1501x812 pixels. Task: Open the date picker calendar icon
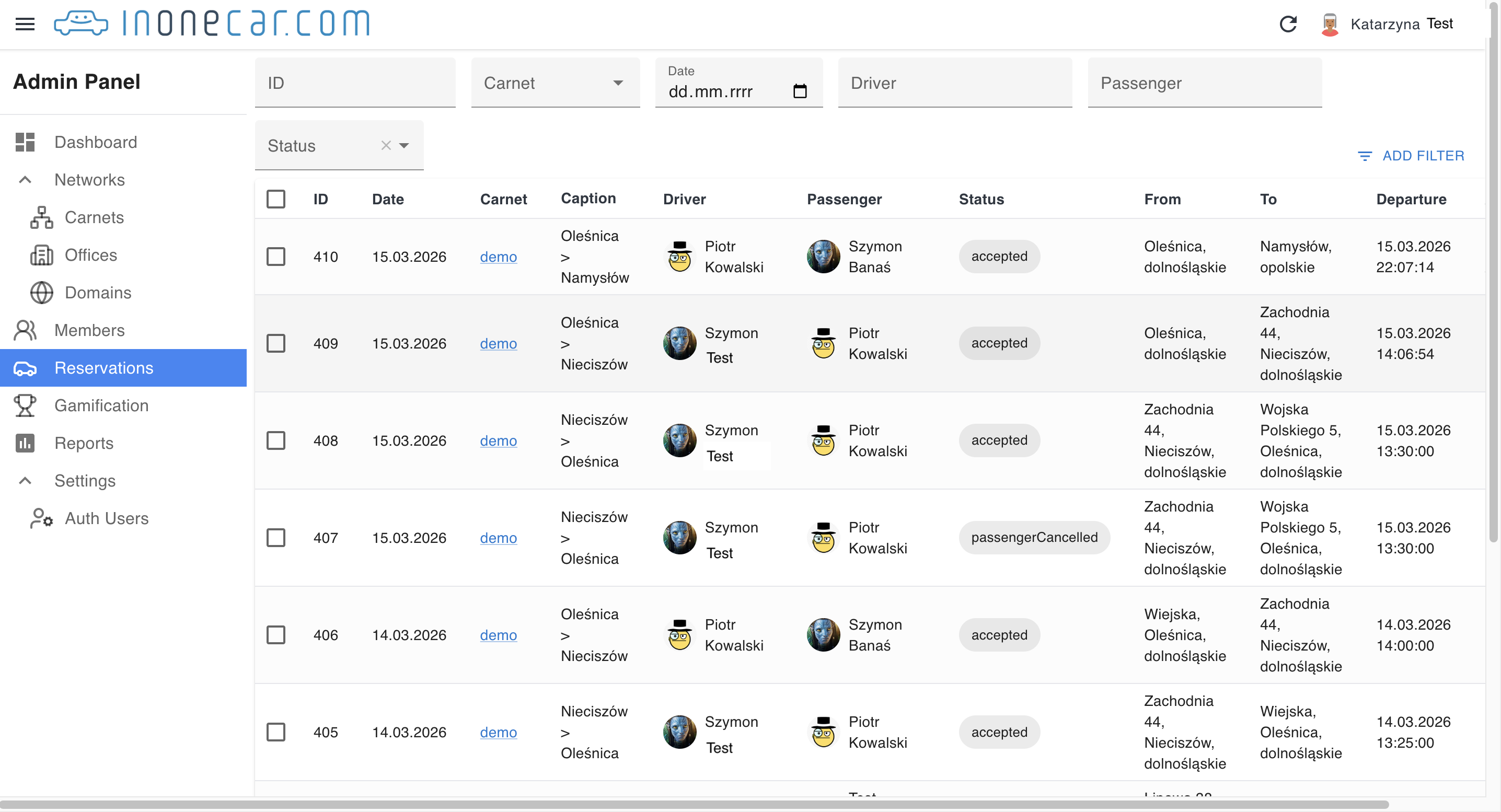coord(800,91)
